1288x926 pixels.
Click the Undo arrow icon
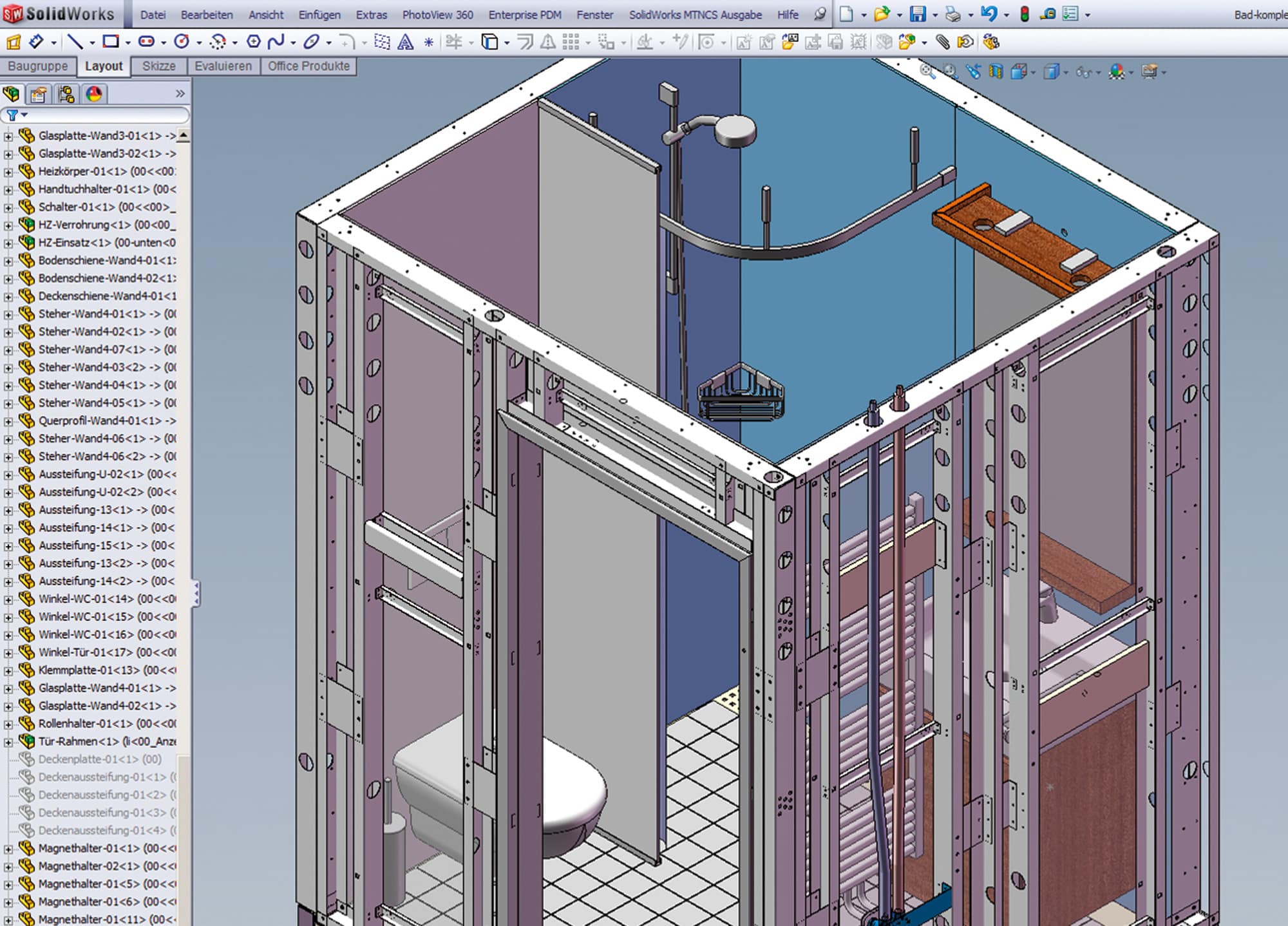[x=989, y=14]
